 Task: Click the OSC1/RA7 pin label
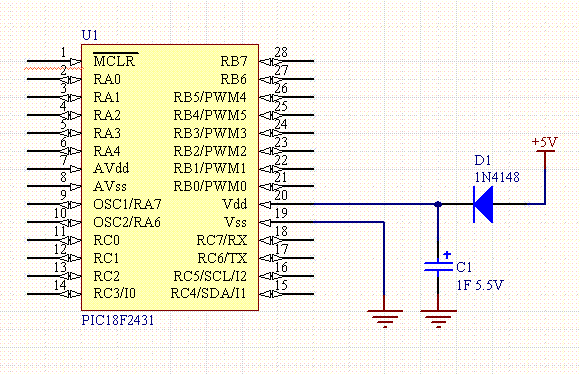(127, 204)
